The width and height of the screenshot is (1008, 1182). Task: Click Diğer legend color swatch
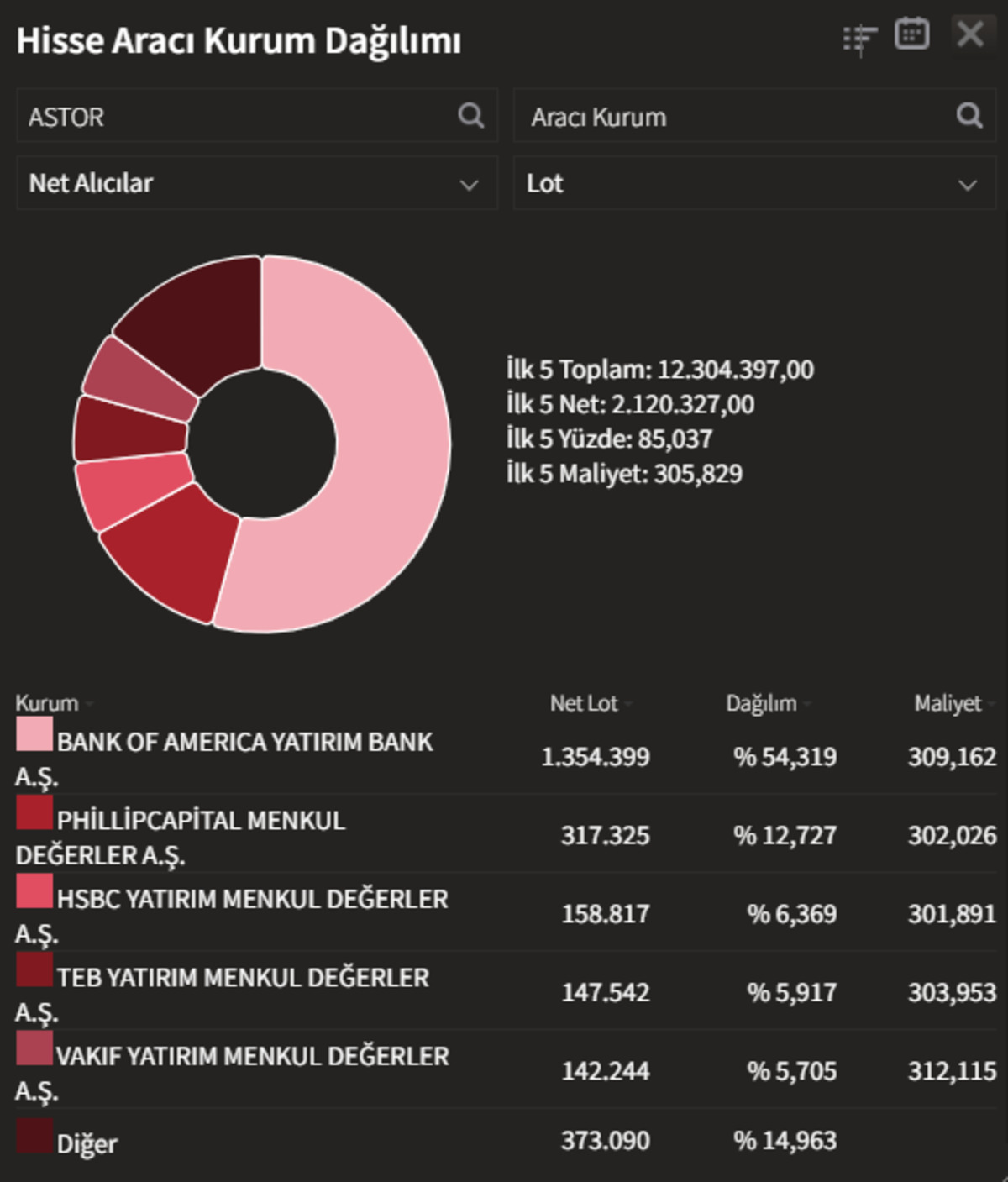point(34,1136)
